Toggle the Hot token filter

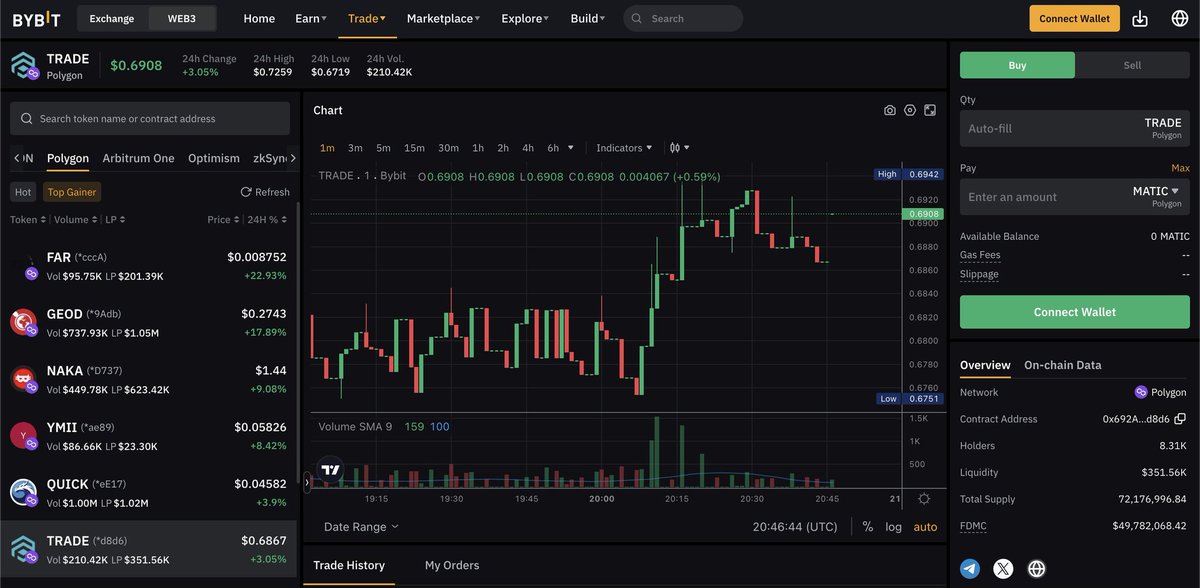23,192
